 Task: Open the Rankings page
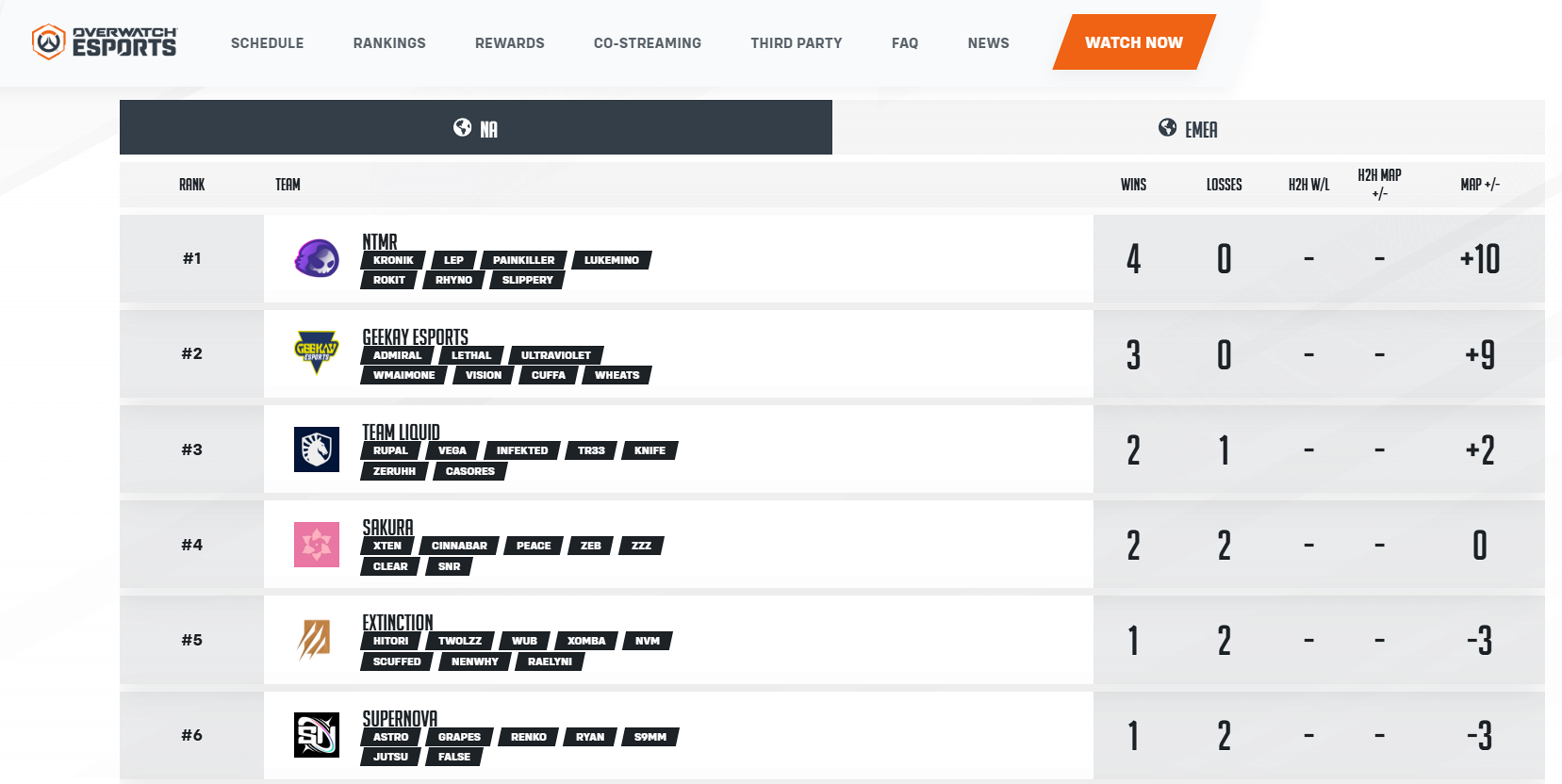pyautogui.click(x=389, y=43)
